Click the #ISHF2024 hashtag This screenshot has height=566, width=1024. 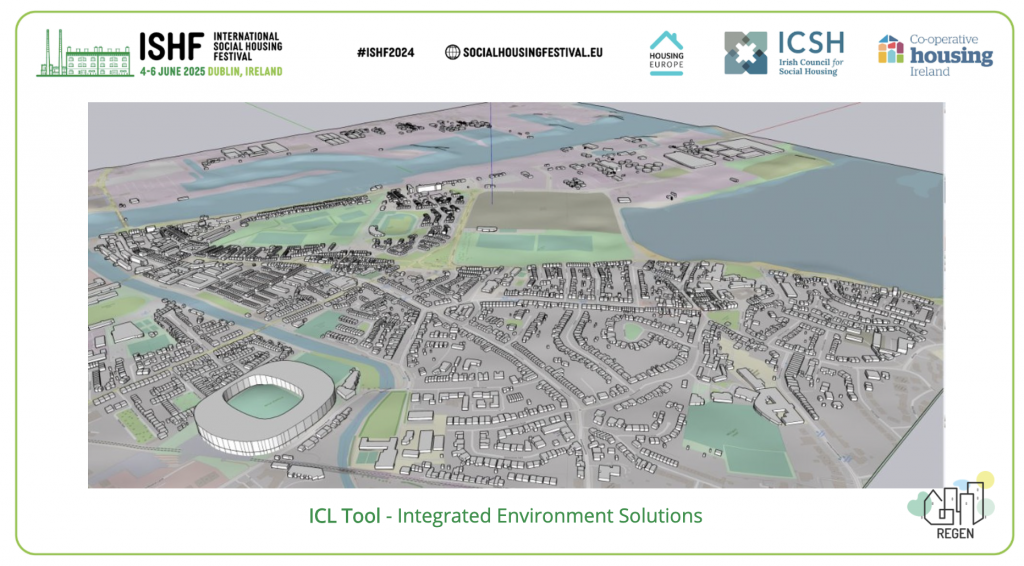click(385, 52)
